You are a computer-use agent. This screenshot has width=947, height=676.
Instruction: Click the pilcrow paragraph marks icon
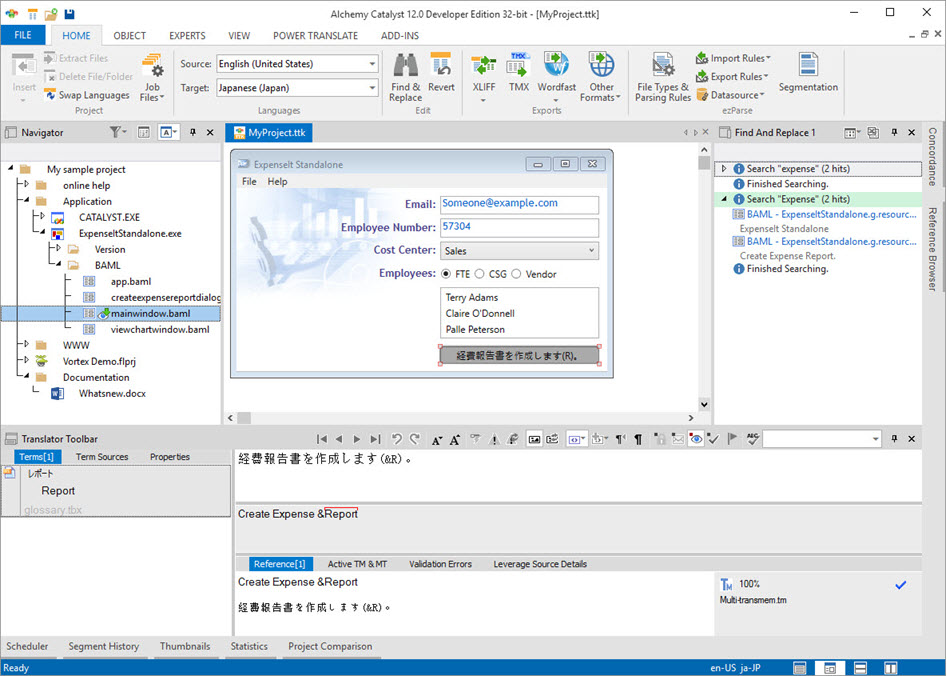[638, 439]
